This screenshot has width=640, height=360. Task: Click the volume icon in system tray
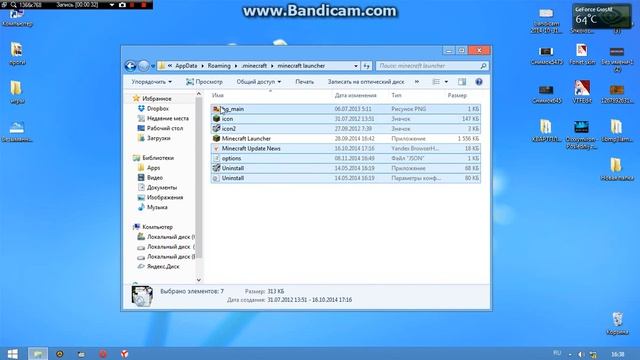click(x=581, y=354)
